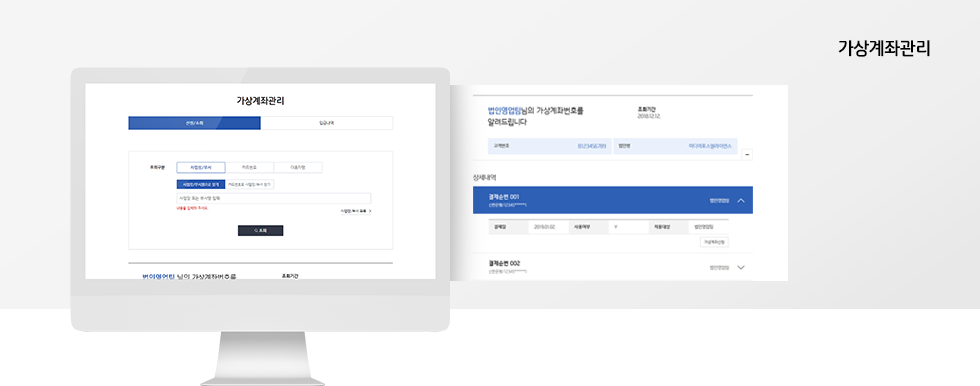Collapse summary with the minus icon button
980x386 pixels.
pos(748,154)
